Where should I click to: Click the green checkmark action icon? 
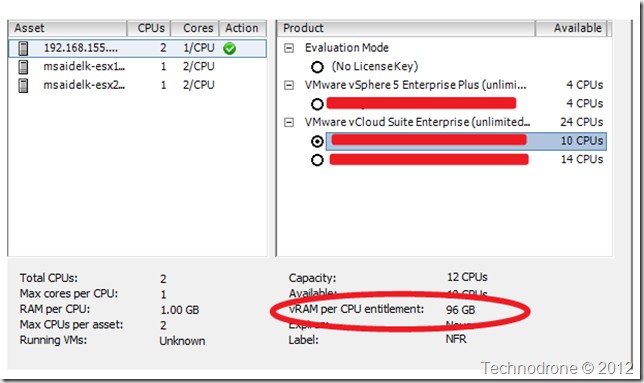230,49
